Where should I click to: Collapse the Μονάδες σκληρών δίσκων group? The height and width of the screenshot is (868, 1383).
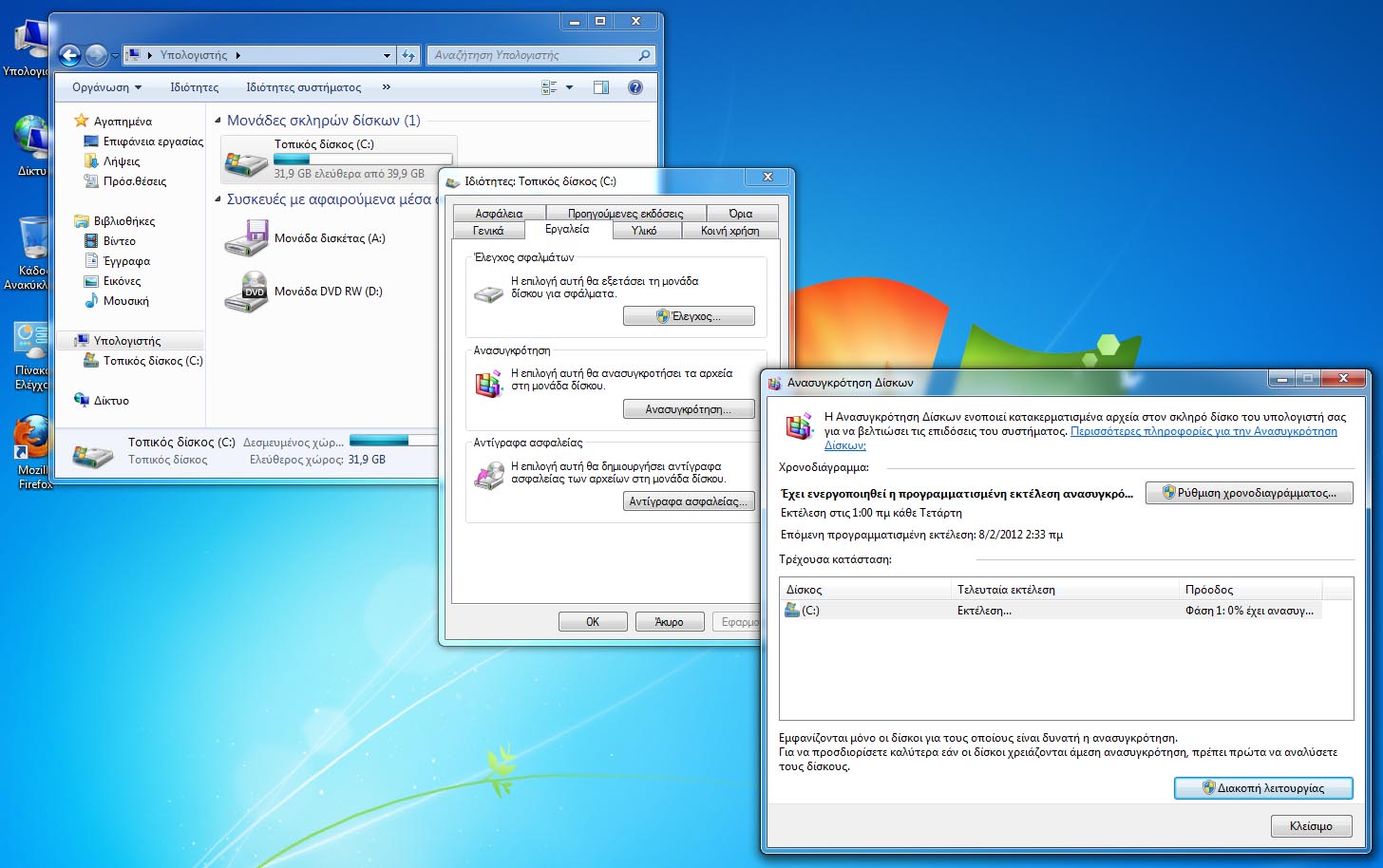coord(218,121)
